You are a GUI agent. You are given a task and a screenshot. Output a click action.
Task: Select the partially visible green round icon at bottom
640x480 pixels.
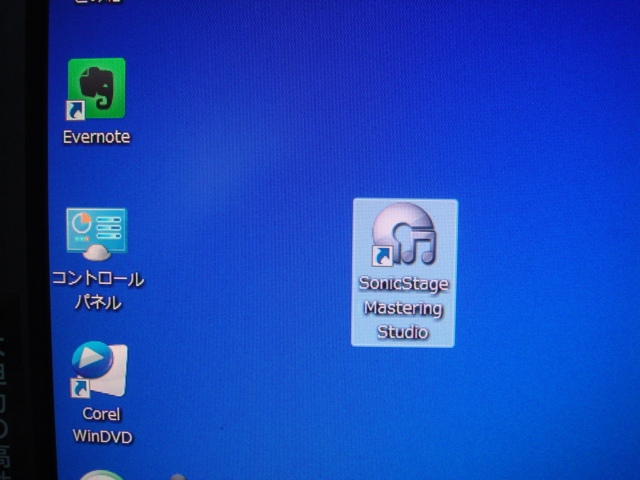98,475
